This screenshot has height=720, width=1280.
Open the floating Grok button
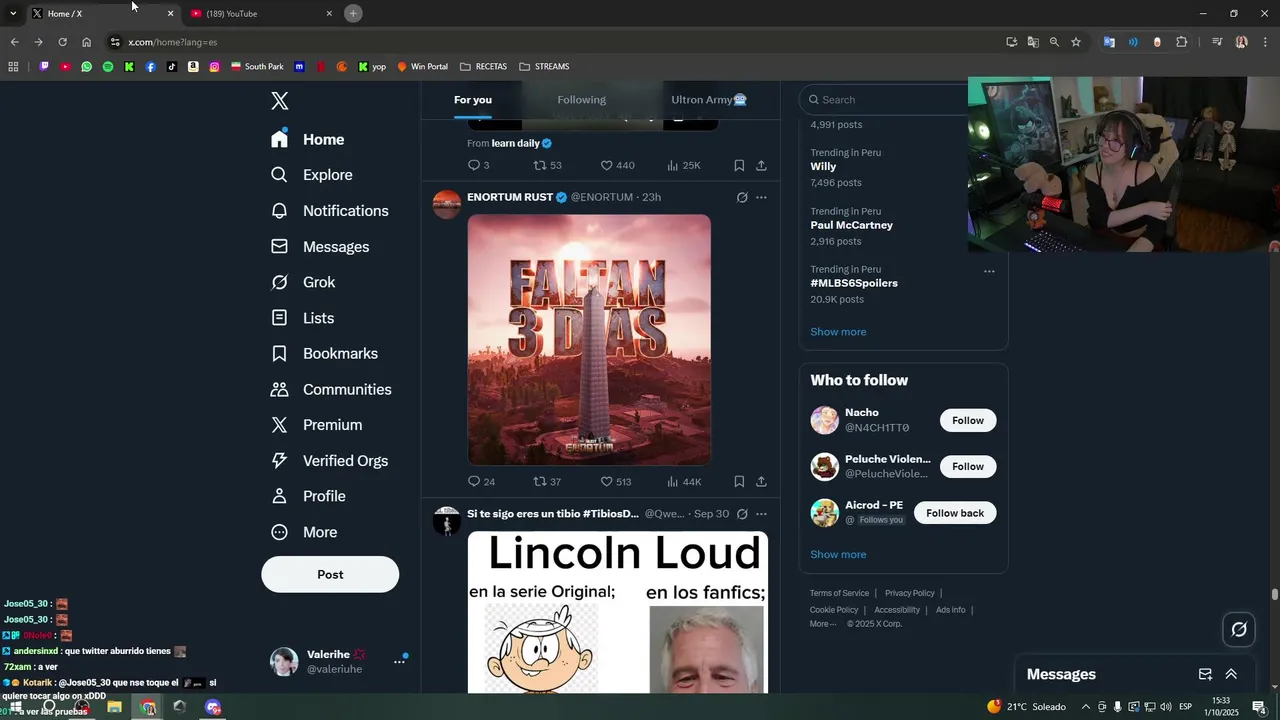1239,629
